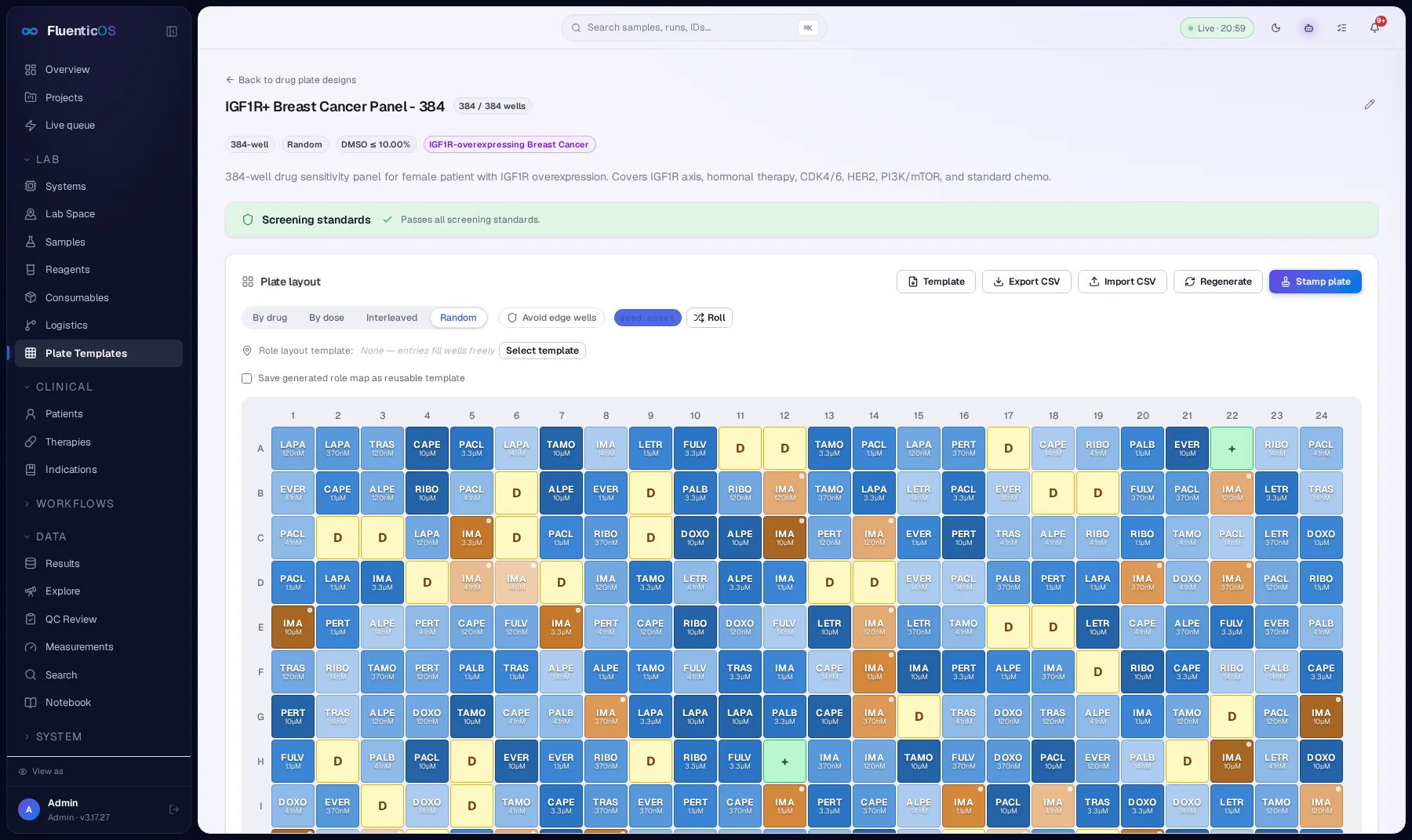Click the shield icon beside Screening standards

(x=248, y=220)
